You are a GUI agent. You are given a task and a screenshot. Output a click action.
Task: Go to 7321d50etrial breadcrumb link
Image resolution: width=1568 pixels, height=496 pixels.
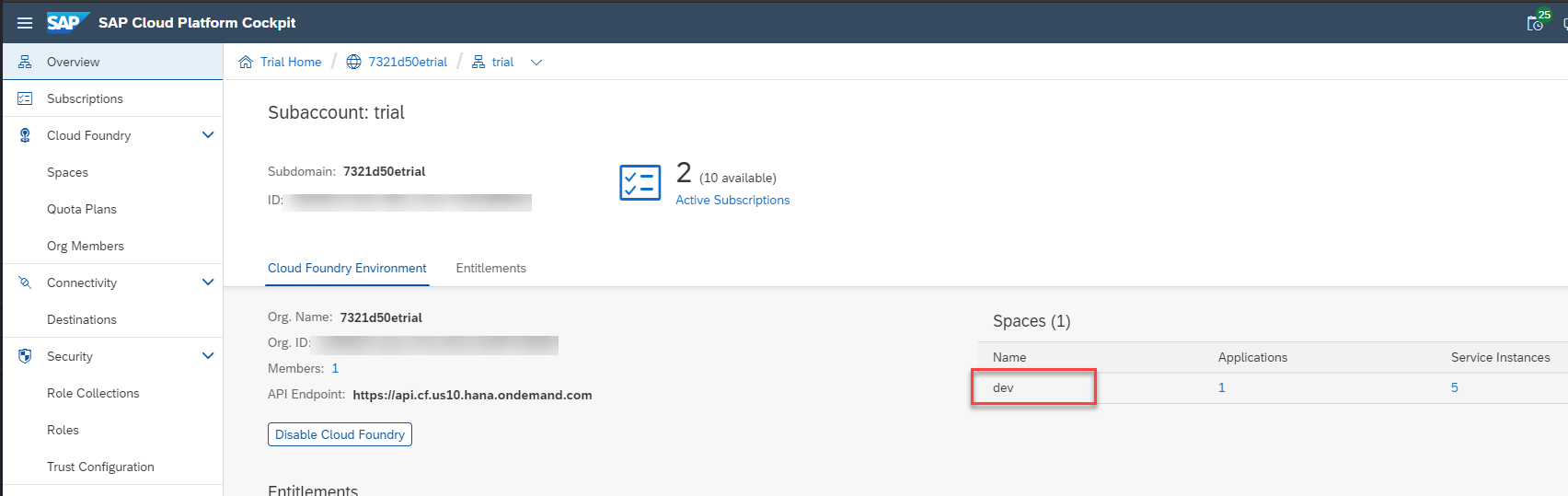[x=408, y=62]
